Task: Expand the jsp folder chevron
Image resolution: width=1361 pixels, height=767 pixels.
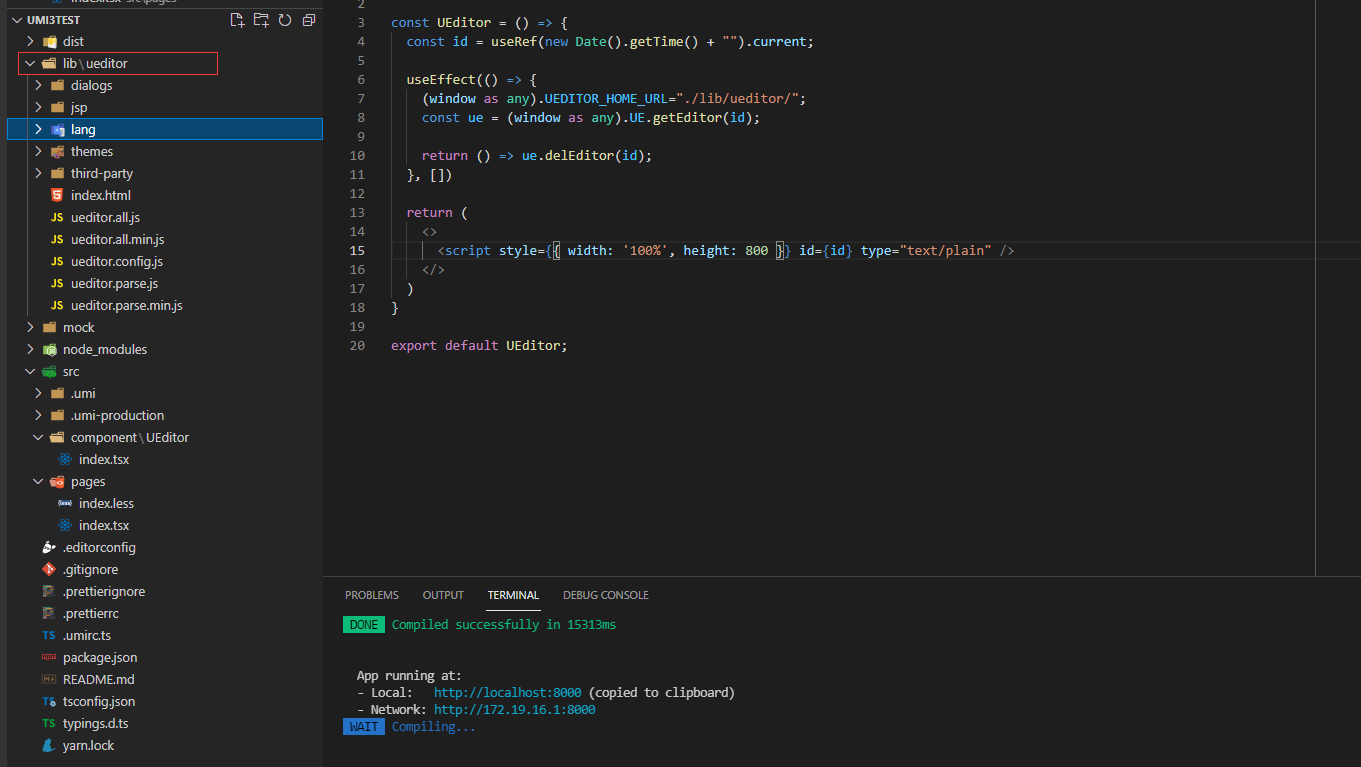Action: point(38,107)
